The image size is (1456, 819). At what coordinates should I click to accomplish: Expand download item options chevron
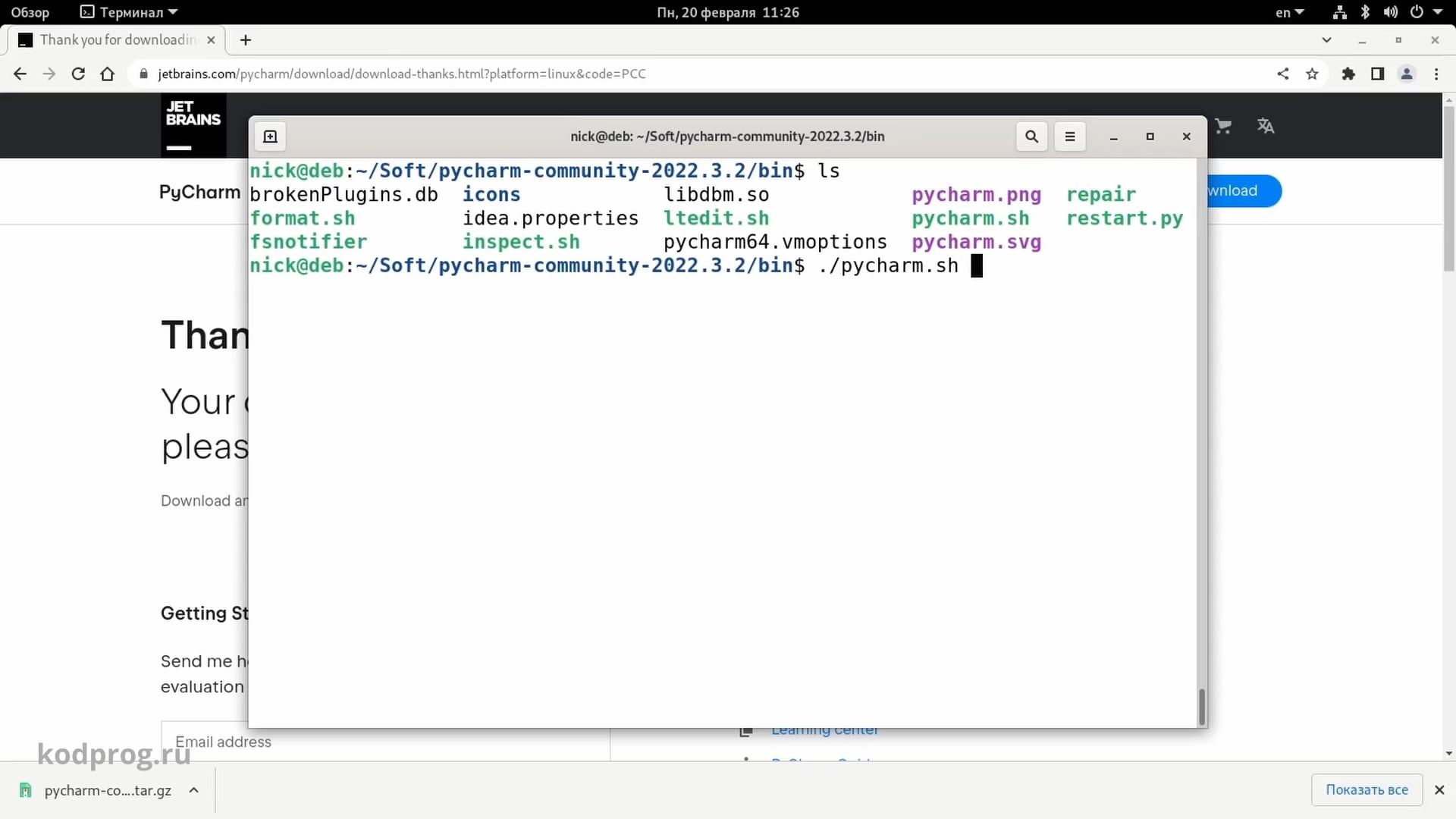point(194,790)
